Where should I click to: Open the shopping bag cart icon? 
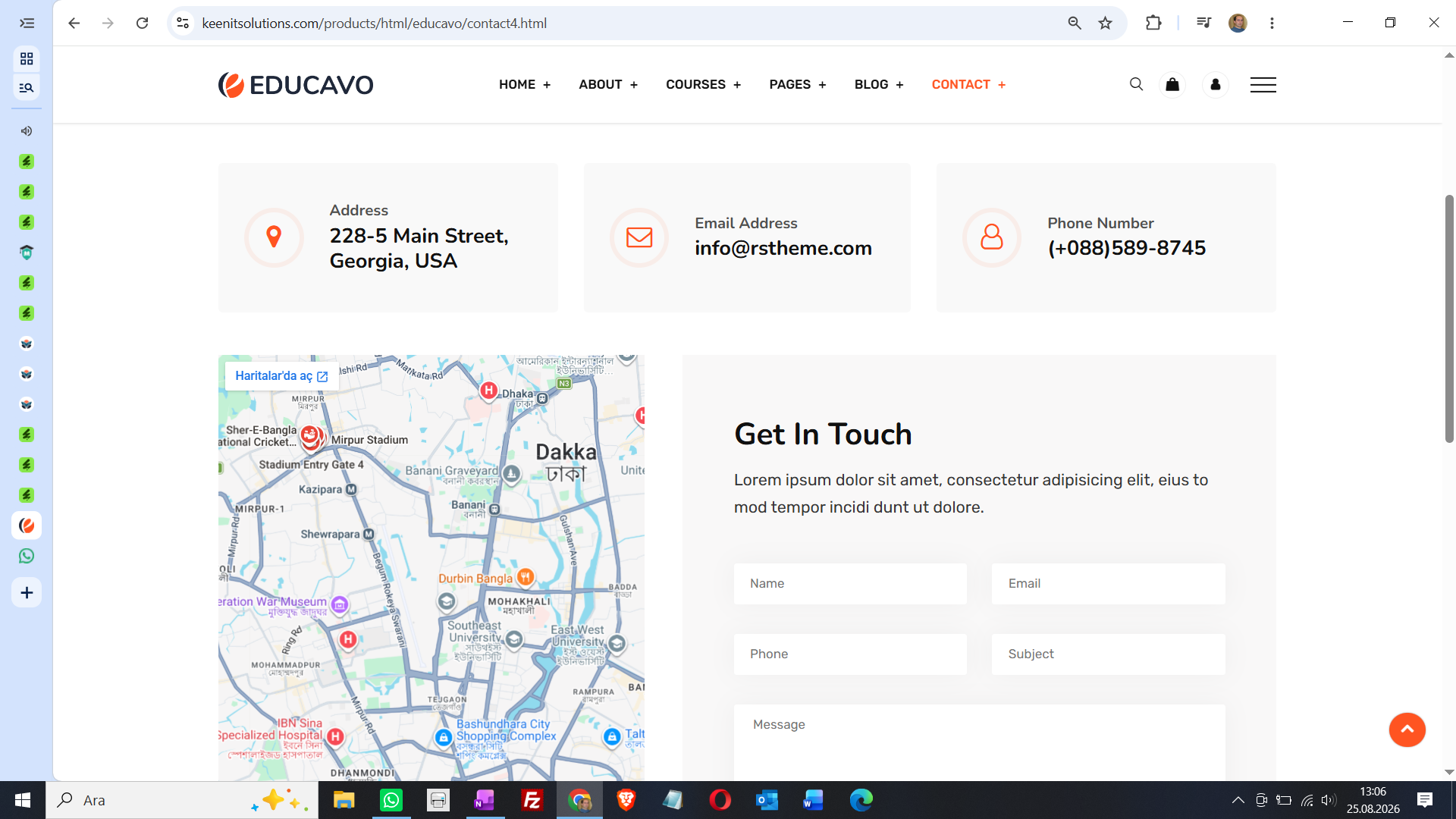(1172, 84)
